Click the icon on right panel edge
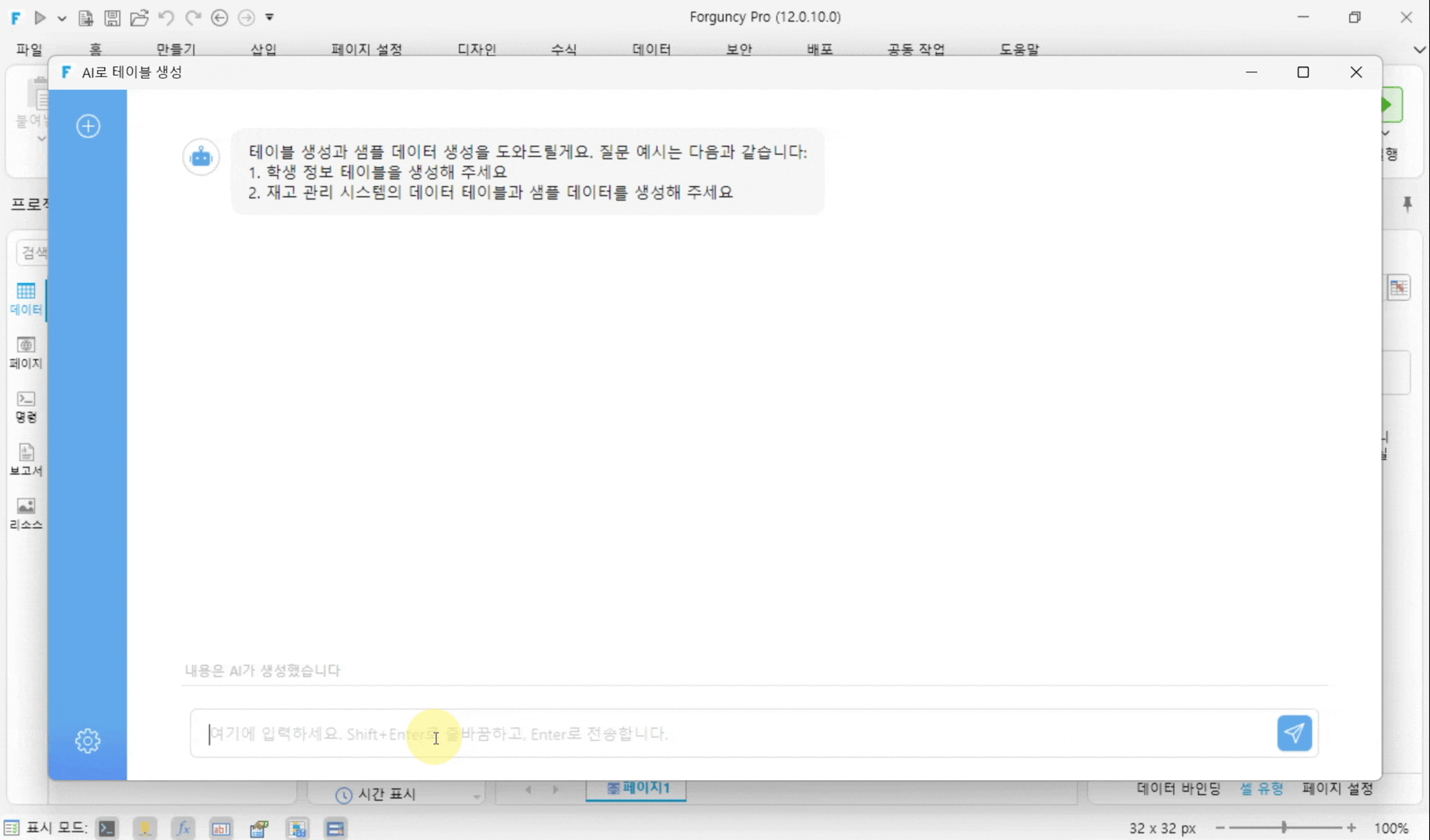 (x=1399, y=288)
